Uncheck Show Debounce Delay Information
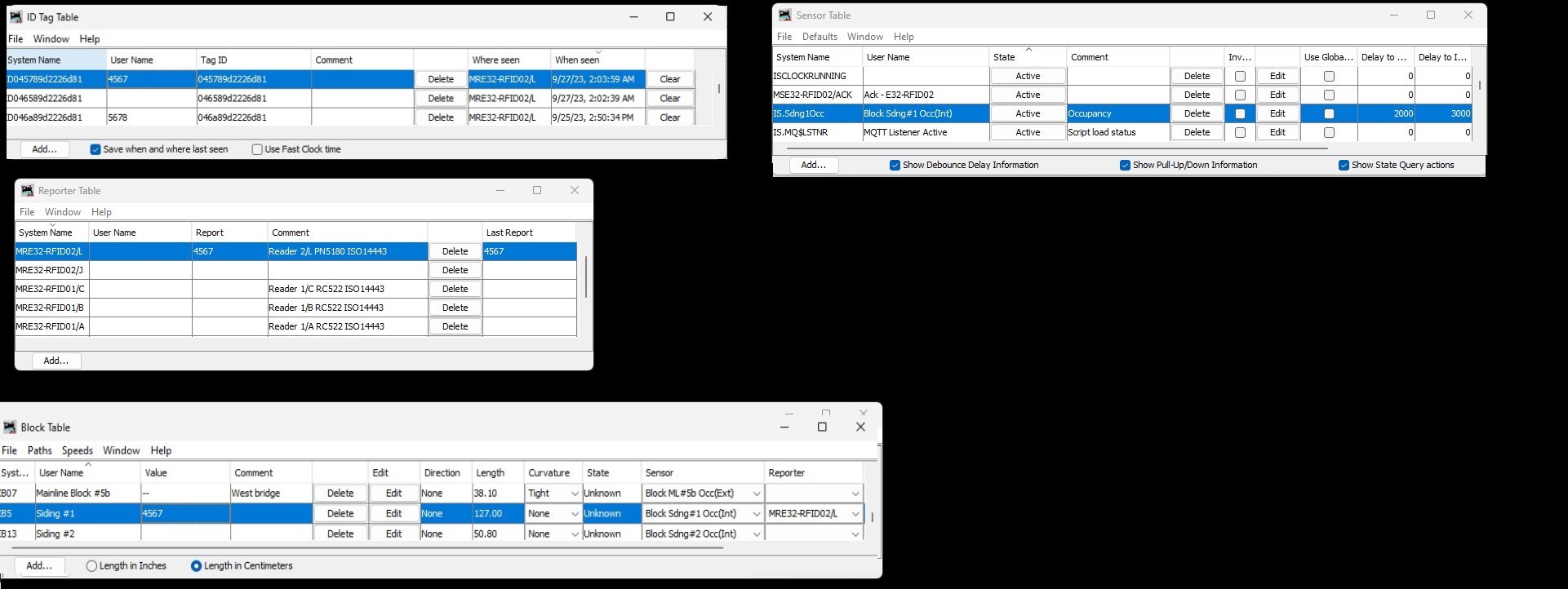The image size is (1568, 589). (x=895, y=165)
